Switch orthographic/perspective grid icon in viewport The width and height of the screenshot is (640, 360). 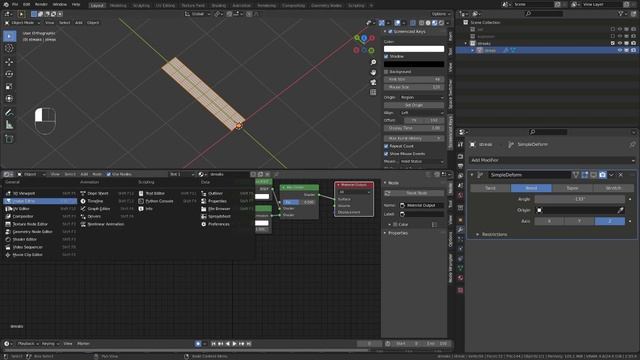373,92
